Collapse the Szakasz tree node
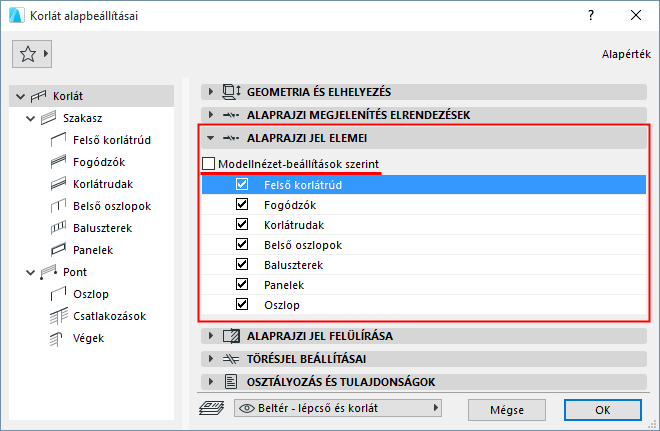Viewport: 660px width, 431px height. [28, 118]
